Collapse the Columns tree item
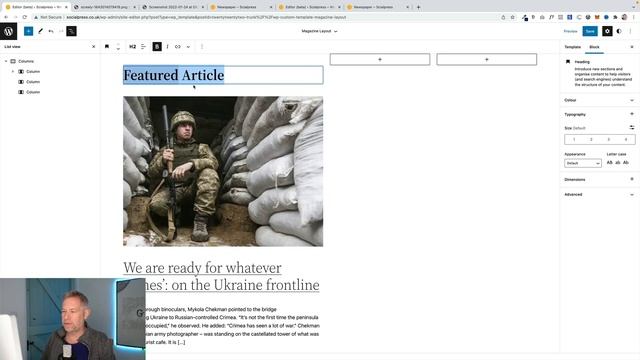Screen dimensions: 640x360 coord(6,61)
